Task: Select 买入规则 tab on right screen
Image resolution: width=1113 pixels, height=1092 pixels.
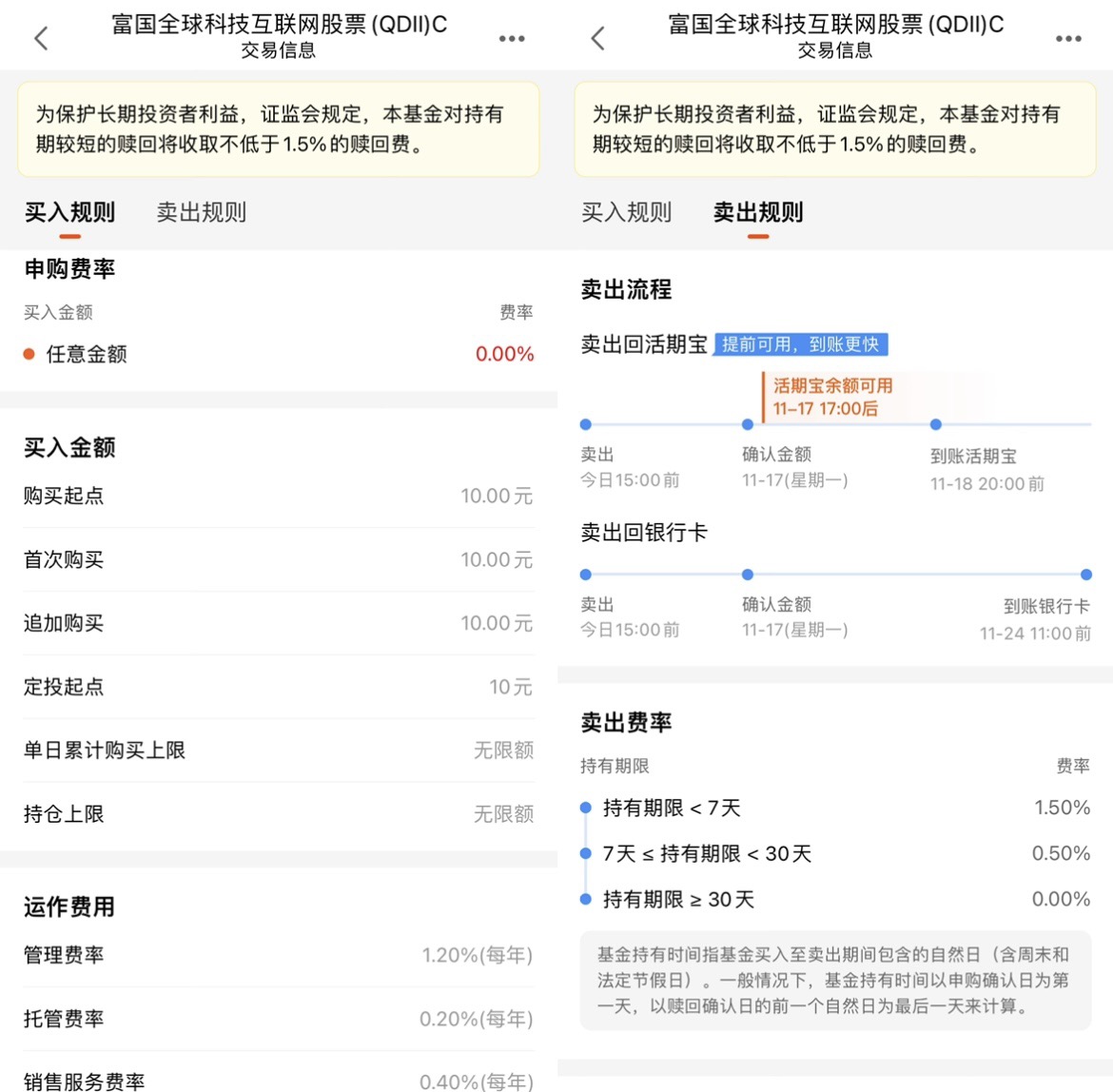Action: click(x=626, y=212)
